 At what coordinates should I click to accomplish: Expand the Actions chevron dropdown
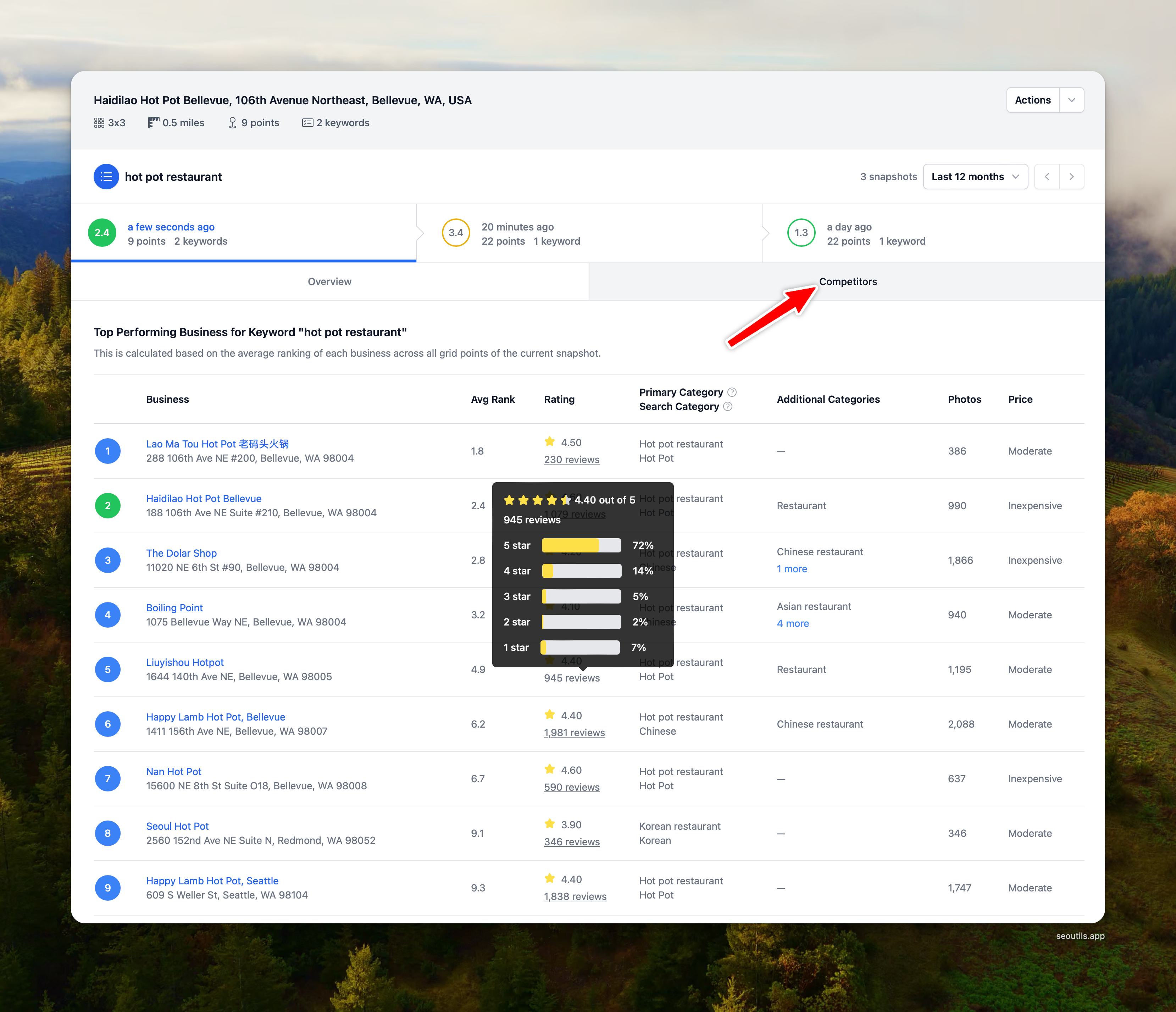click(1072, 100)
